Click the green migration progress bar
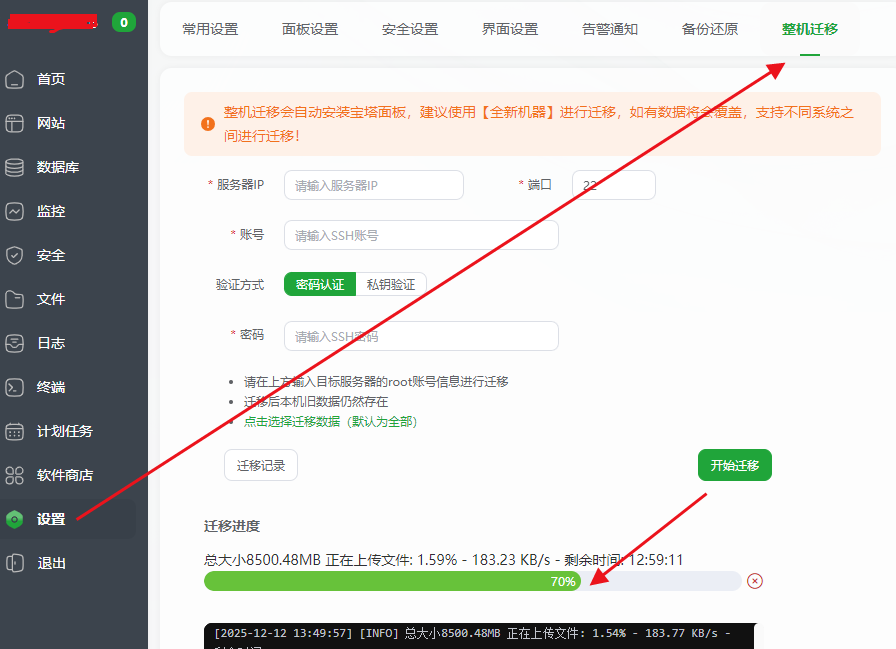896x649 pixels. [392, 581]
